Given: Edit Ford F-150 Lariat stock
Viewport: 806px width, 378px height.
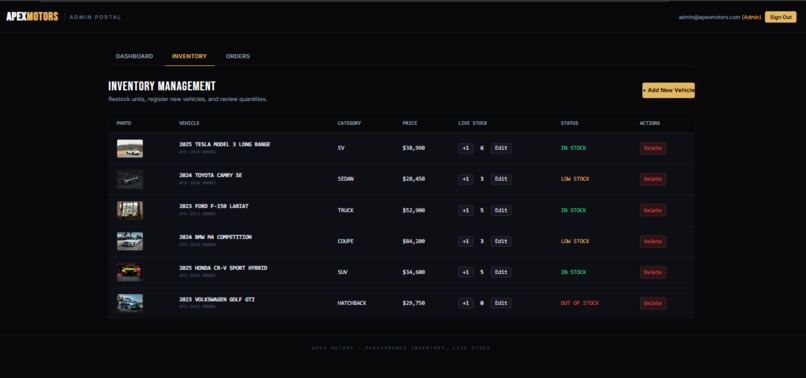Looking at the screenshot, I should pos(501,210).
